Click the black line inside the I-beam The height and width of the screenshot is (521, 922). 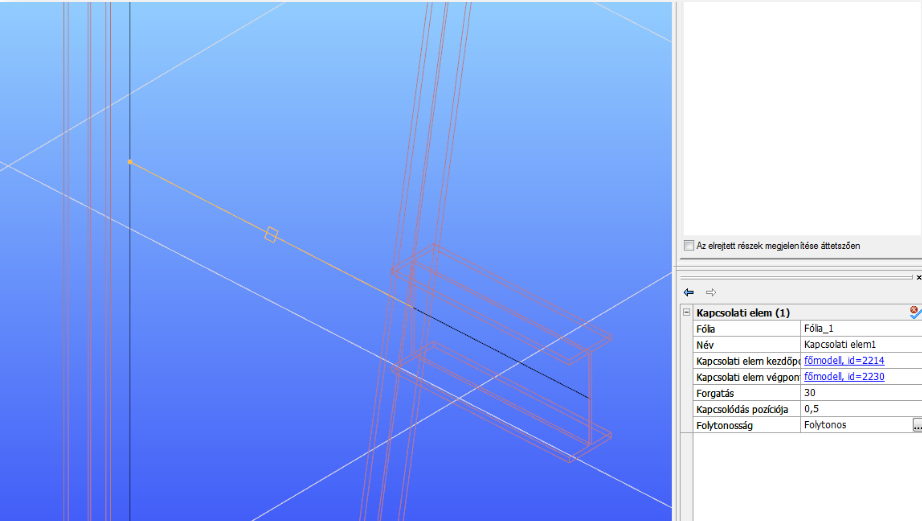click(500, 353)
